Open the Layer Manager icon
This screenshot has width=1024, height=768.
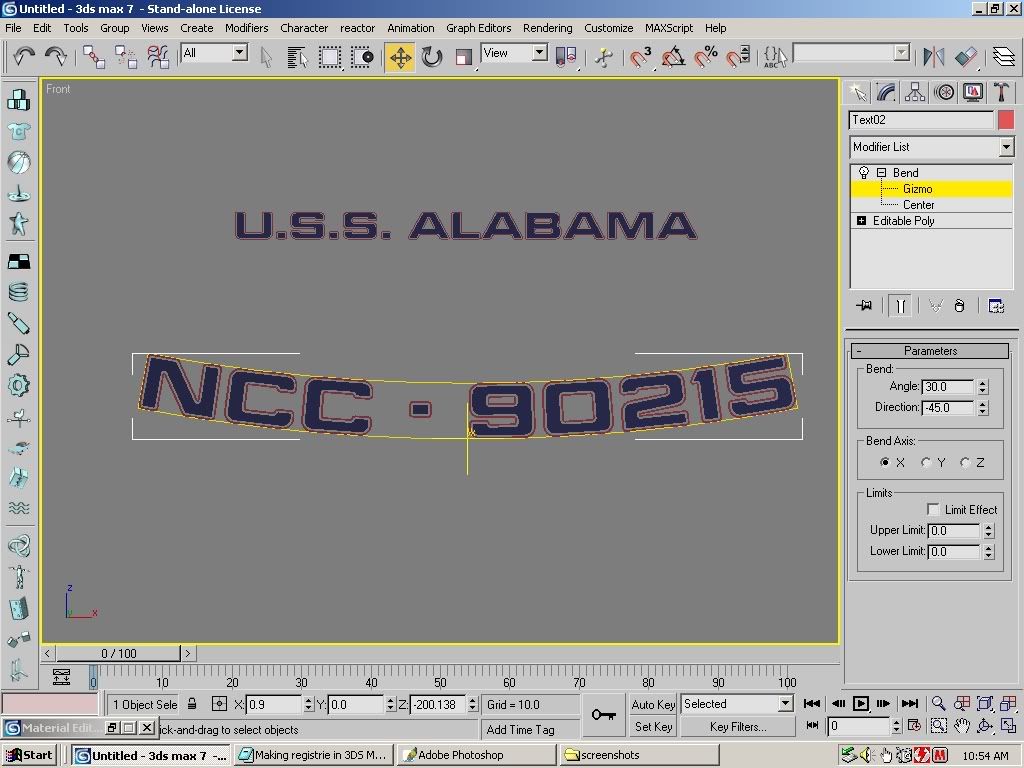1003,57
